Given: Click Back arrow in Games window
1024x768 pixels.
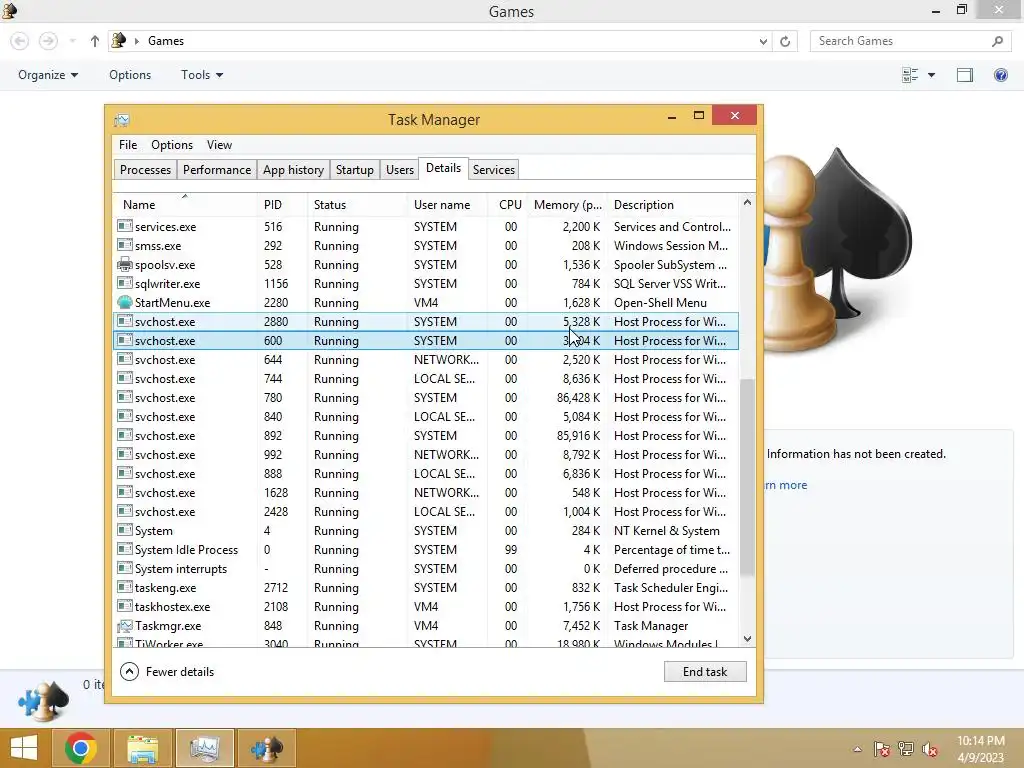Looking at the screenshot, I should pyautogui.click(x=20, y=41).
